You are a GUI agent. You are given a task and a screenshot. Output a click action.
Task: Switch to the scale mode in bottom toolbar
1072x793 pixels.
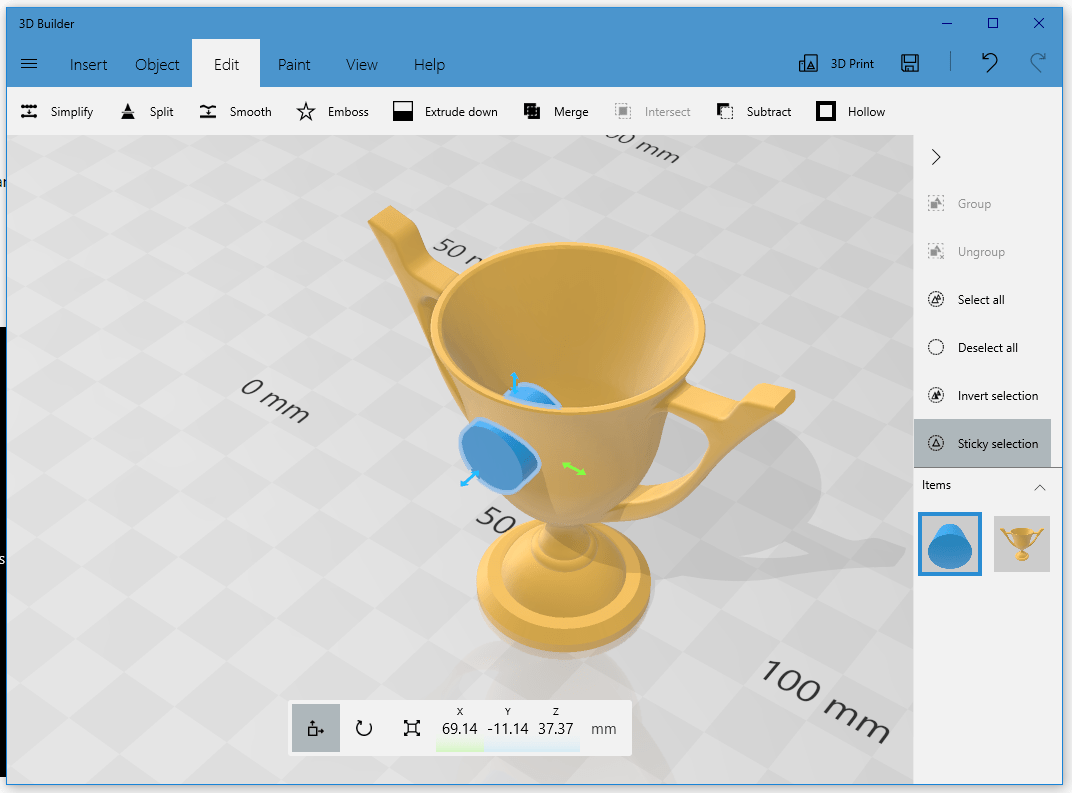coord(412,728)
